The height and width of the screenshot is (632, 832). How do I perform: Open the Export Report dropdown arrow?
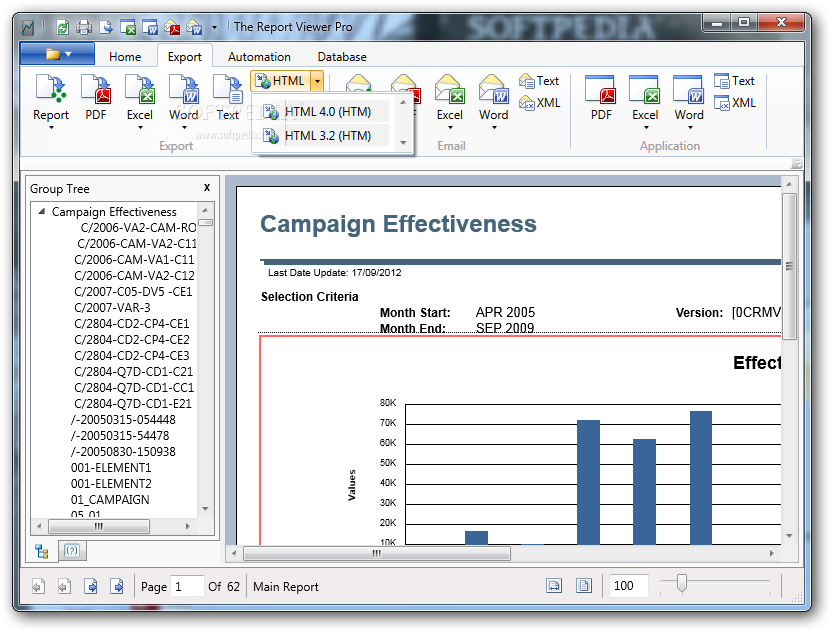pyautogui.click(x=51, y=128)
